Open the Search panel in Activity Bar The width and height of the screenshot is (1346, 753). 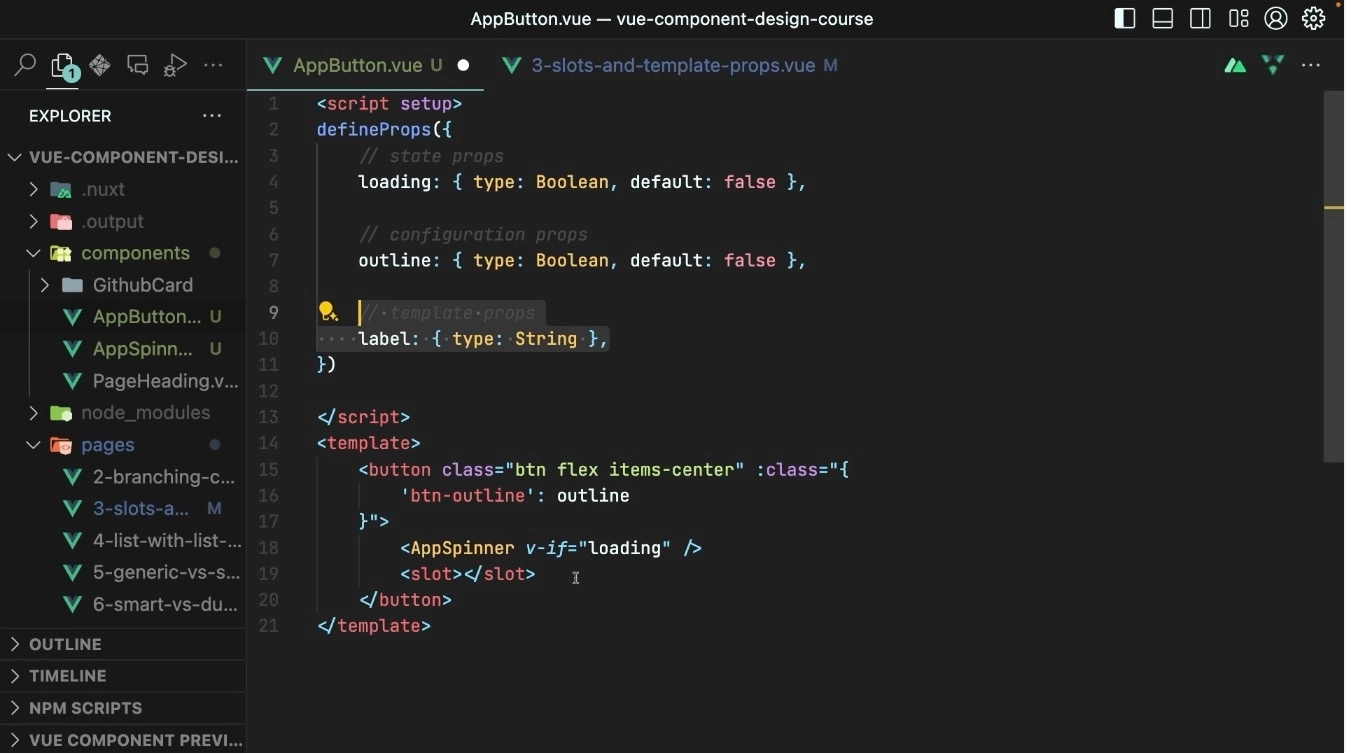pyautogui.click(x=24, y=64)
